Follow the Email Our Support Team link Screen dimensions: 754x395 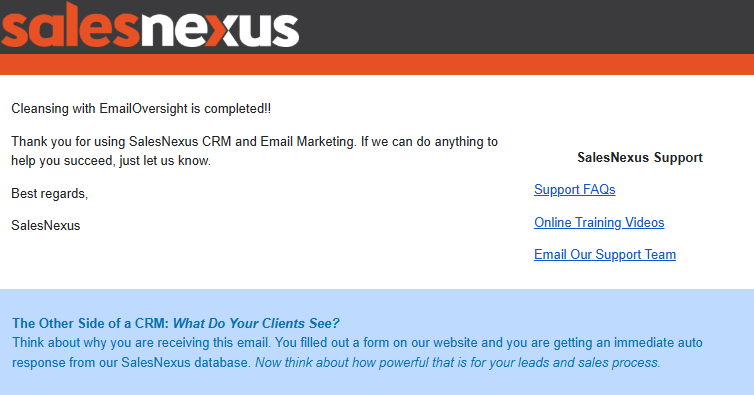coord(605,255)
